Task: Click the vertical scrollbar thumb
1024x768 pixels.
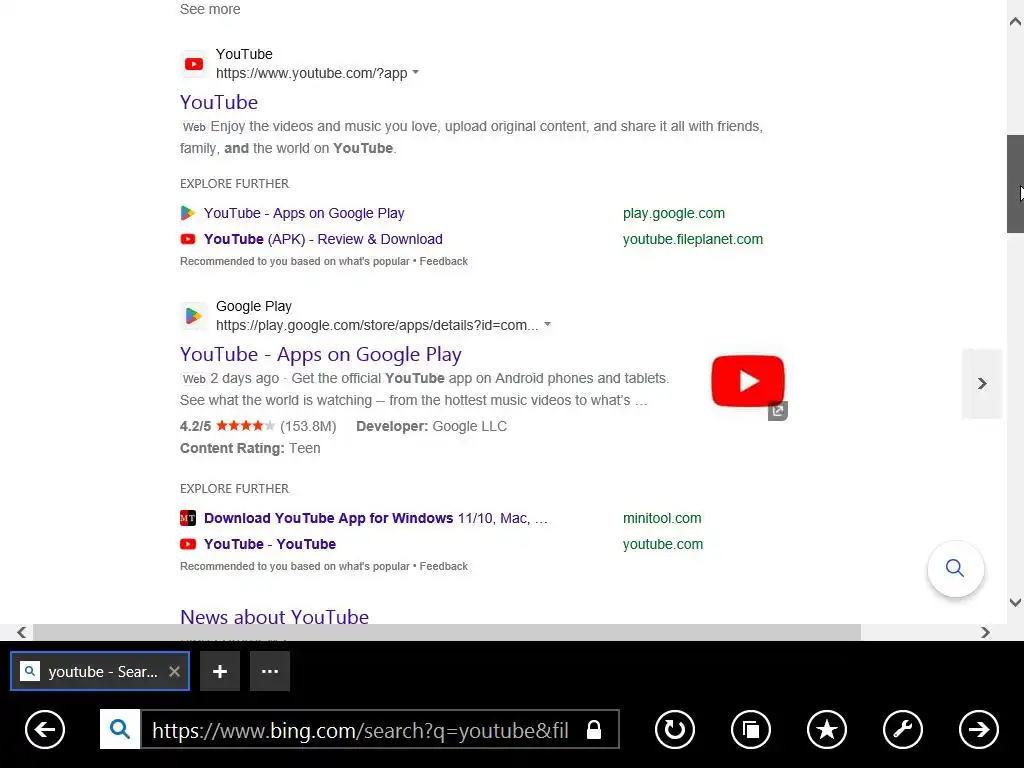Action: tap(1015, 184)
